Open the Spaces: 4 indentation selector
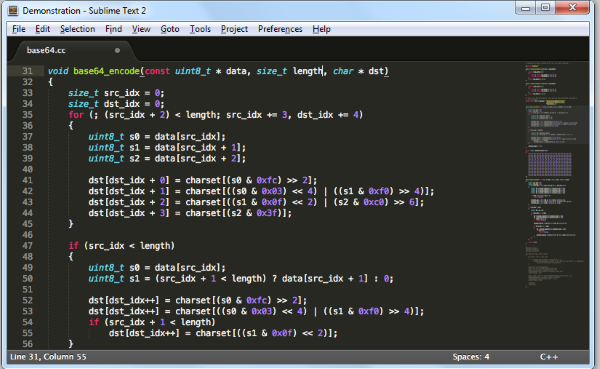 (471, 357)
